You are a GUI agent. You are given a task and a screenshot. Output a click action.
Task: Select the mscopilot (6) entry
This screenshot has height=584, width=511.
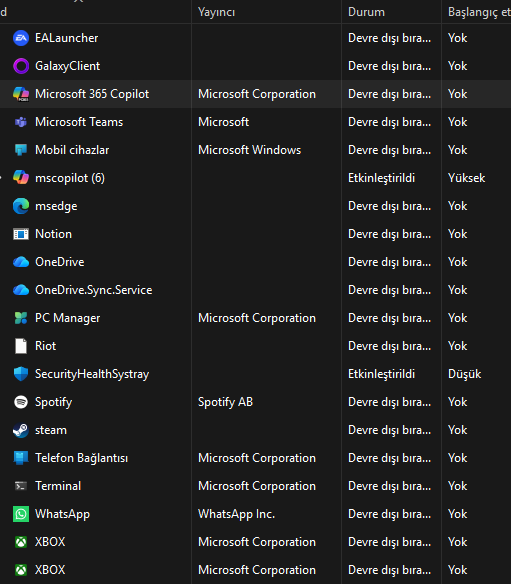[x=70, y=178]
